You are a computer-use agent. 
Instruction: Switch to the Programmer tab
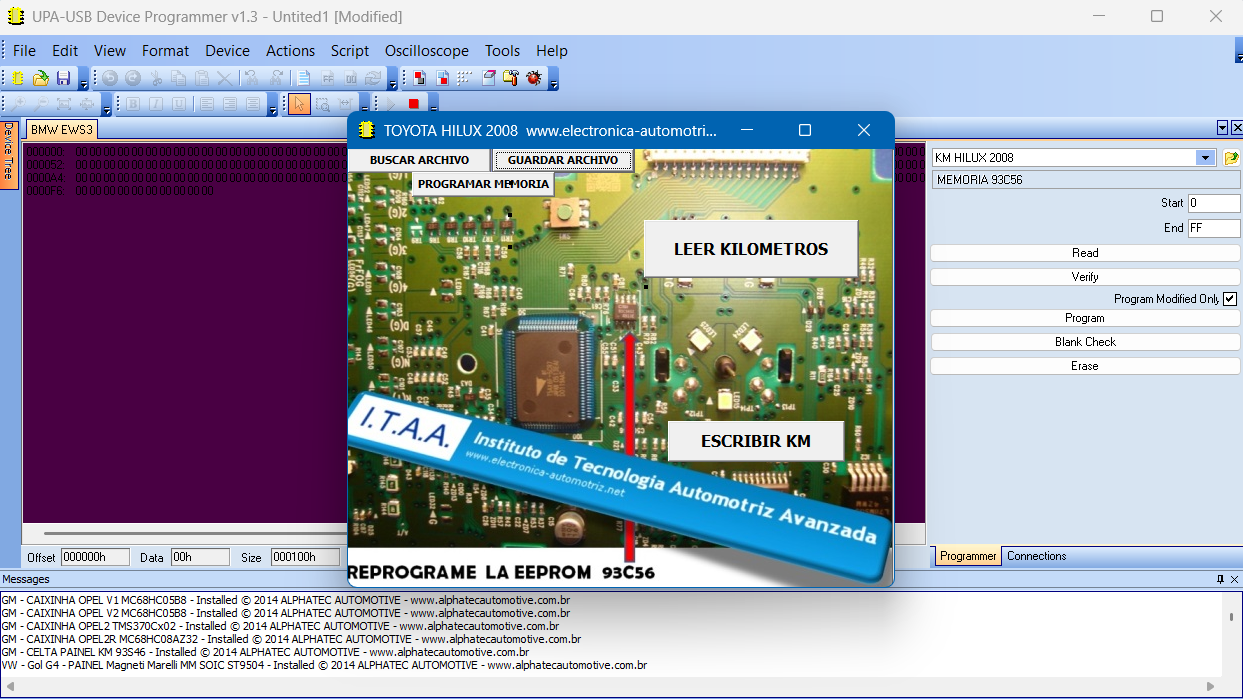click(967, 556)
